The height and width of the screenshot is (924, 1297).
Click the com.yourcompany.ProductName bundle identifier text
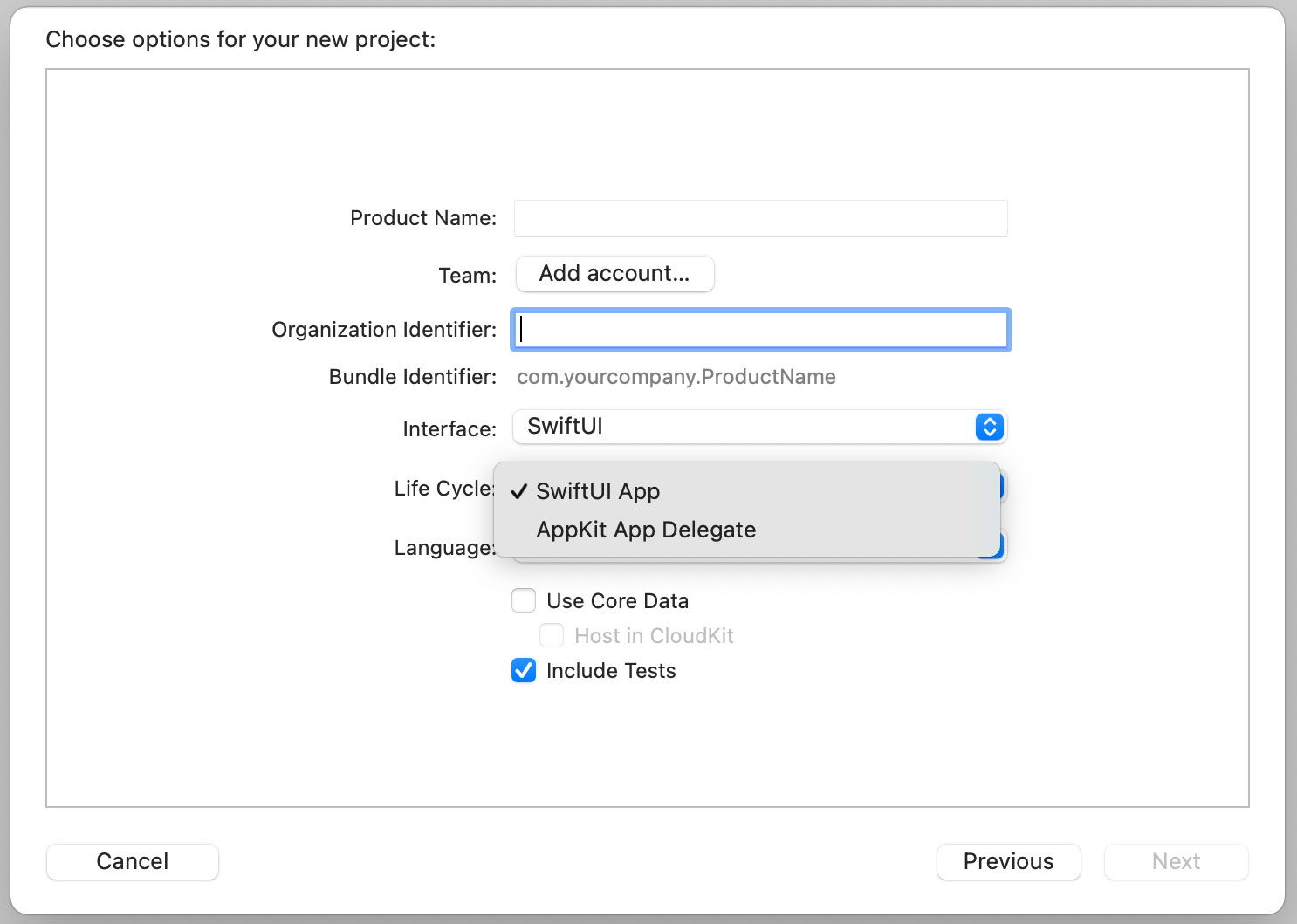[x=676, y=377]
